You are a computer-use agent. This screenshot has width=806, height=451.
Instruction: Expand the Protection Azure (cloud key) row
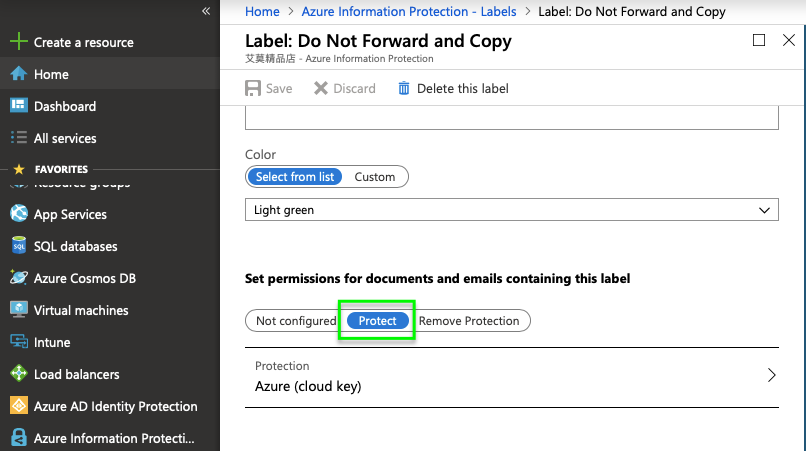click(x=511, y=377)
